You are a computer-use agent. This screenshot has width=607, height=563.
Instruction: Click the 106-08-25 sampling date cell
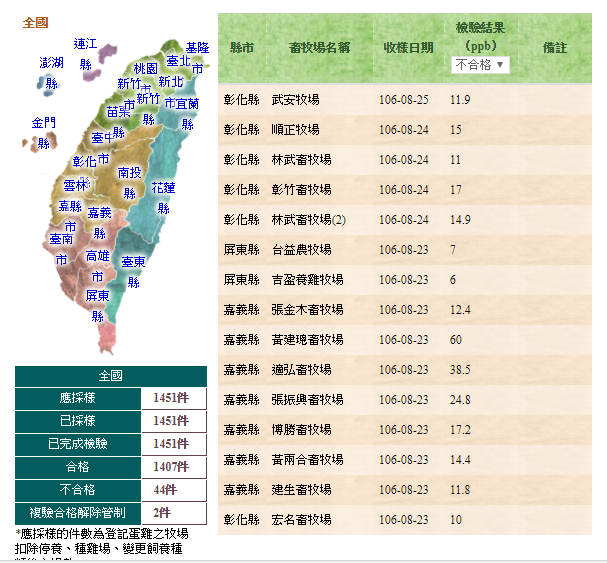pyautogui.click(x=404, y=100)
